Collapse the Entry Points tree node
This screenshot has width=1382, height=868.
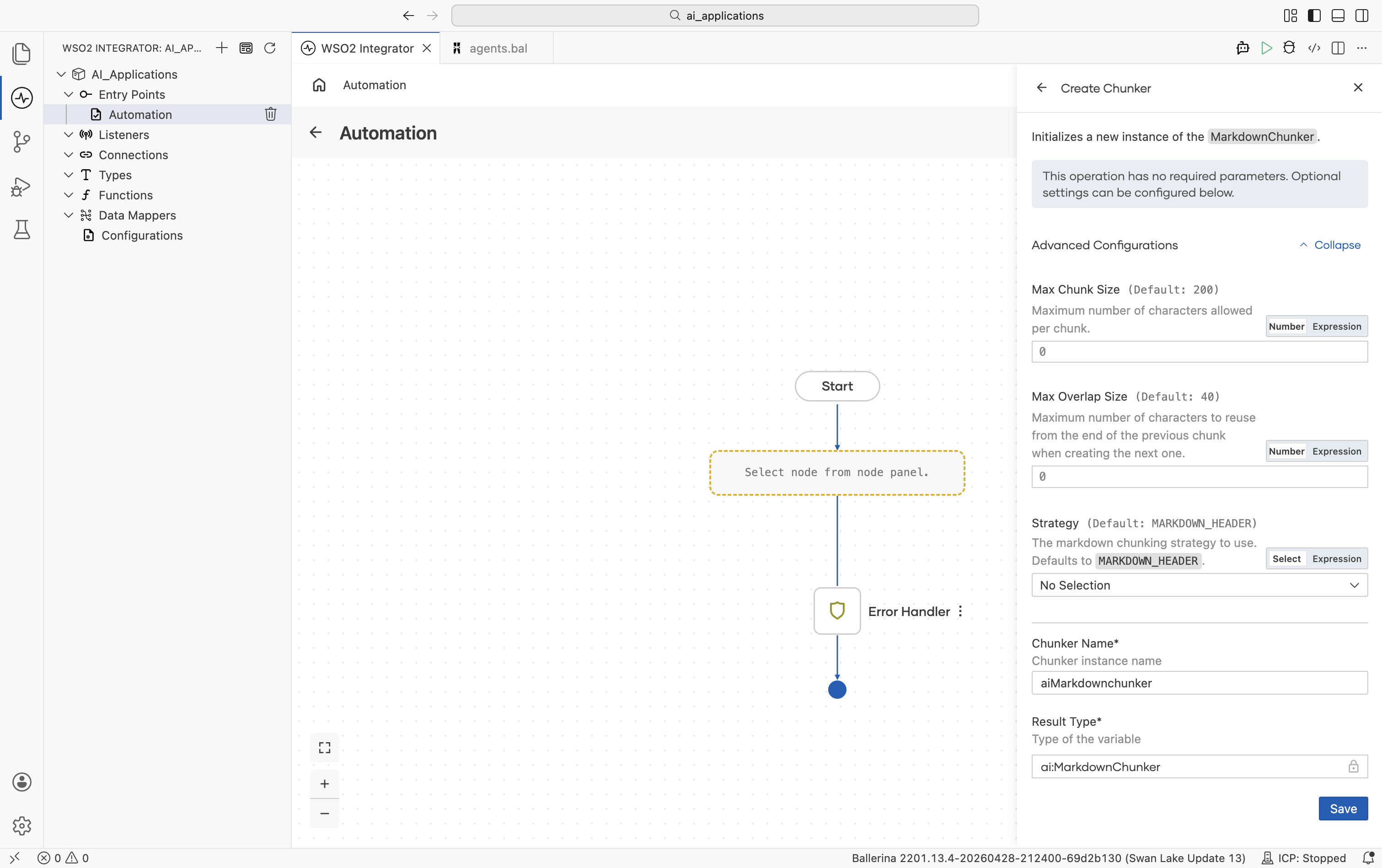point(68,94)
